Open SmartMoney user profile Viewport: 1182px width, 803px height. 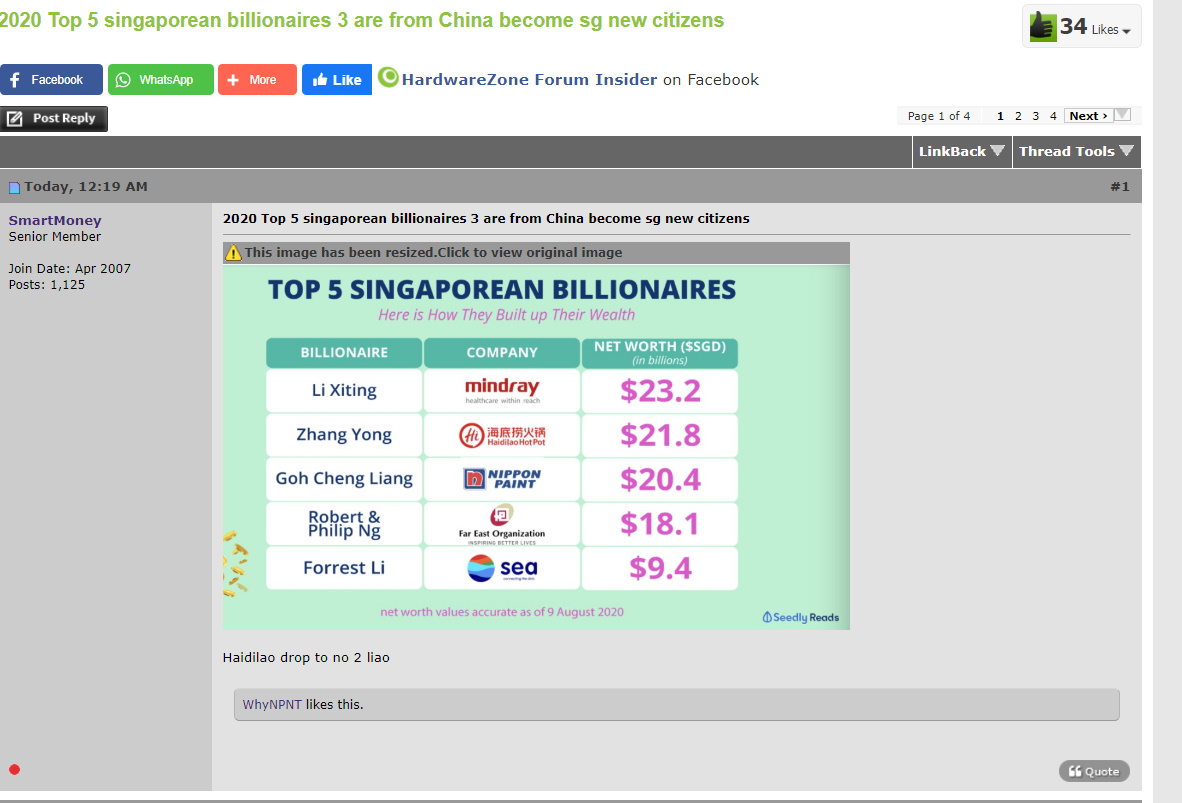coord(55,220)
